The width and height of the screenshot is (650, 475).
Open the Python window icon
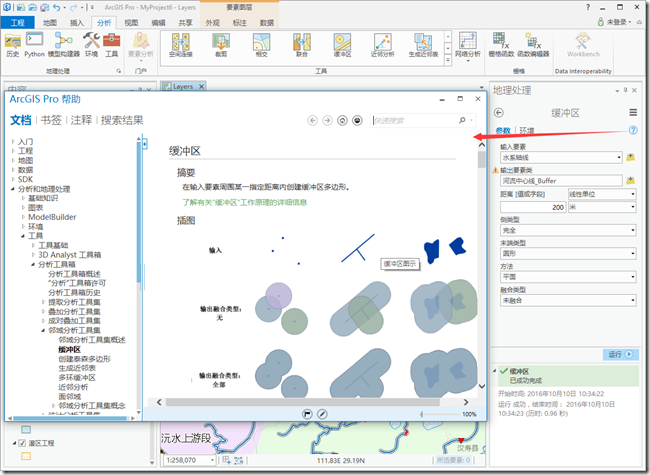(34, 45)
